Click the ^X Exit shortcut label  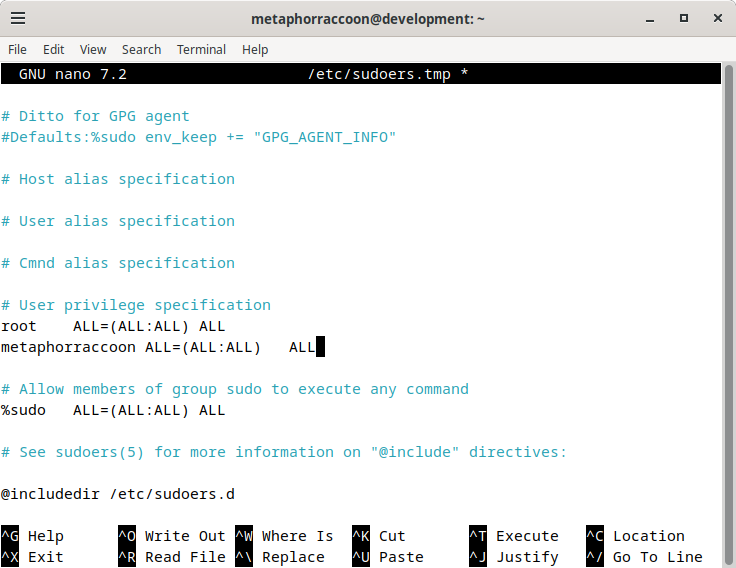pyautogui.click(x=33, y=557)
